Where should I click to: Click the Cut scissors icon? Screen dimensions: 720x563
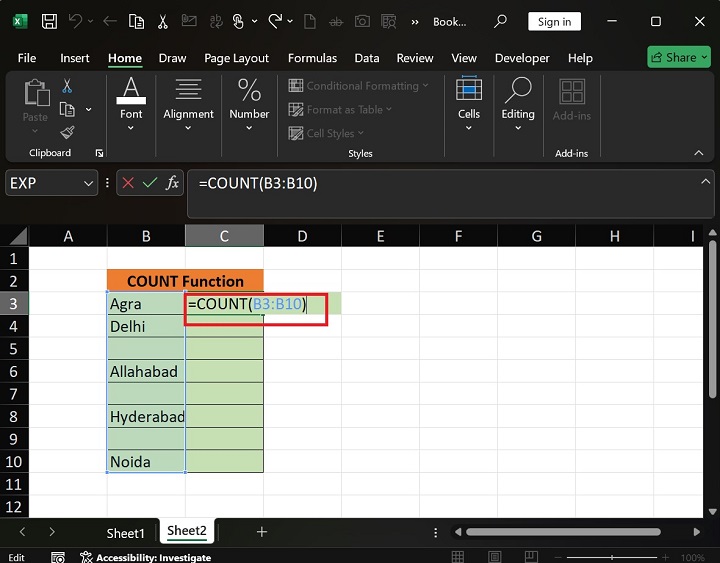(x=67, y=87)
